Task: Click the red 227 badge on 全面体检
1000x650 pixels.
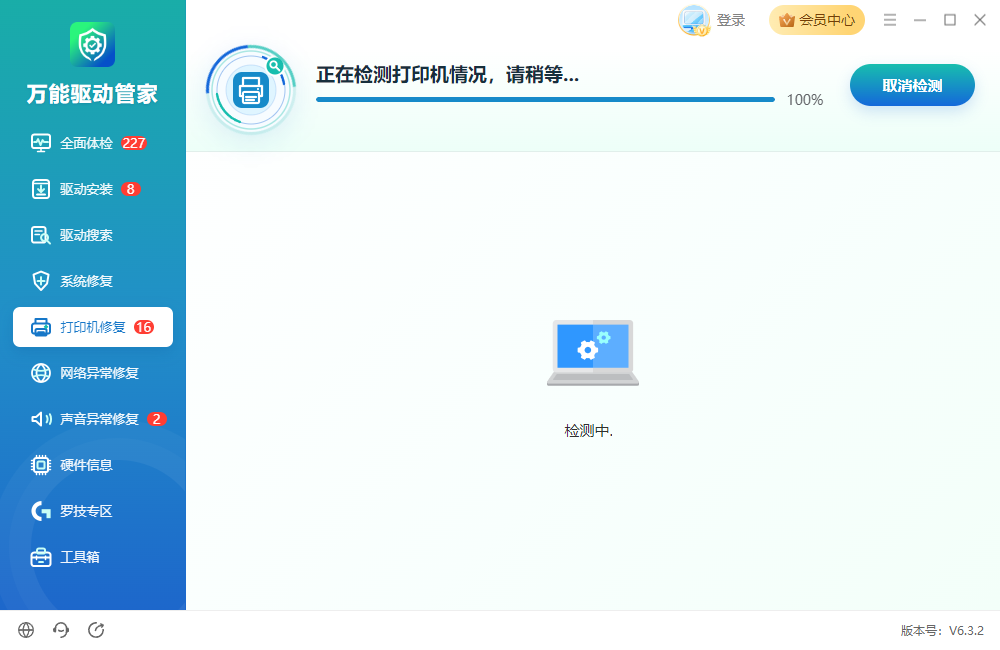Action: pos(134,143)
